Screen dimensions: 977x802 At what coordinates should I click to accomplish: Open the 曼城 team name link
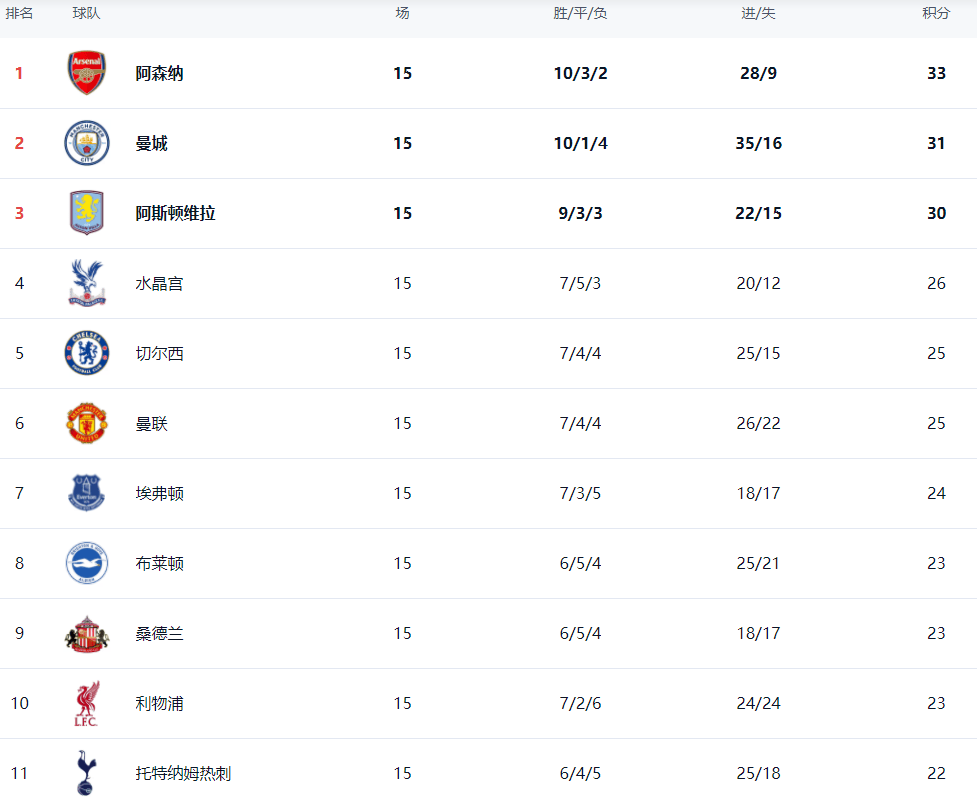pos(152,143)
